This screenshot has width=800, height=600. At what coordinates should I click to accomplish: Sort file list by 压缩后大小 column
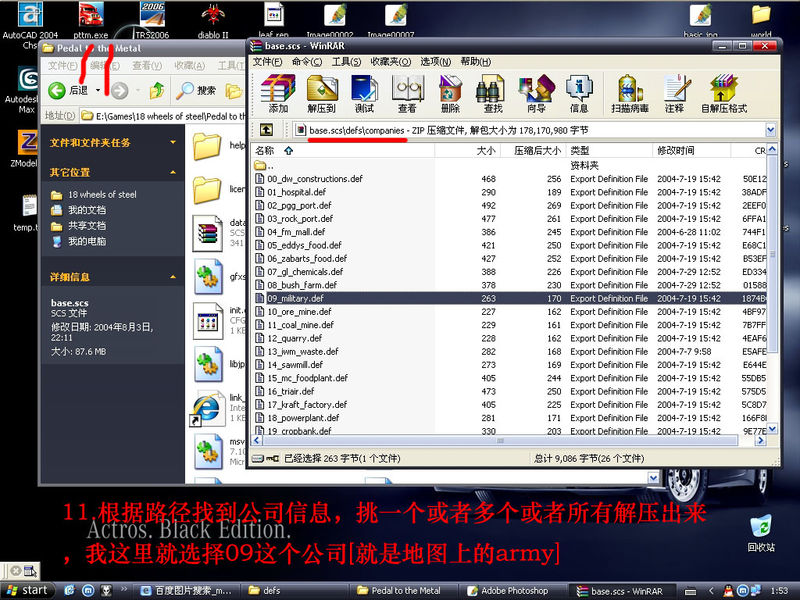click(533, 151)
